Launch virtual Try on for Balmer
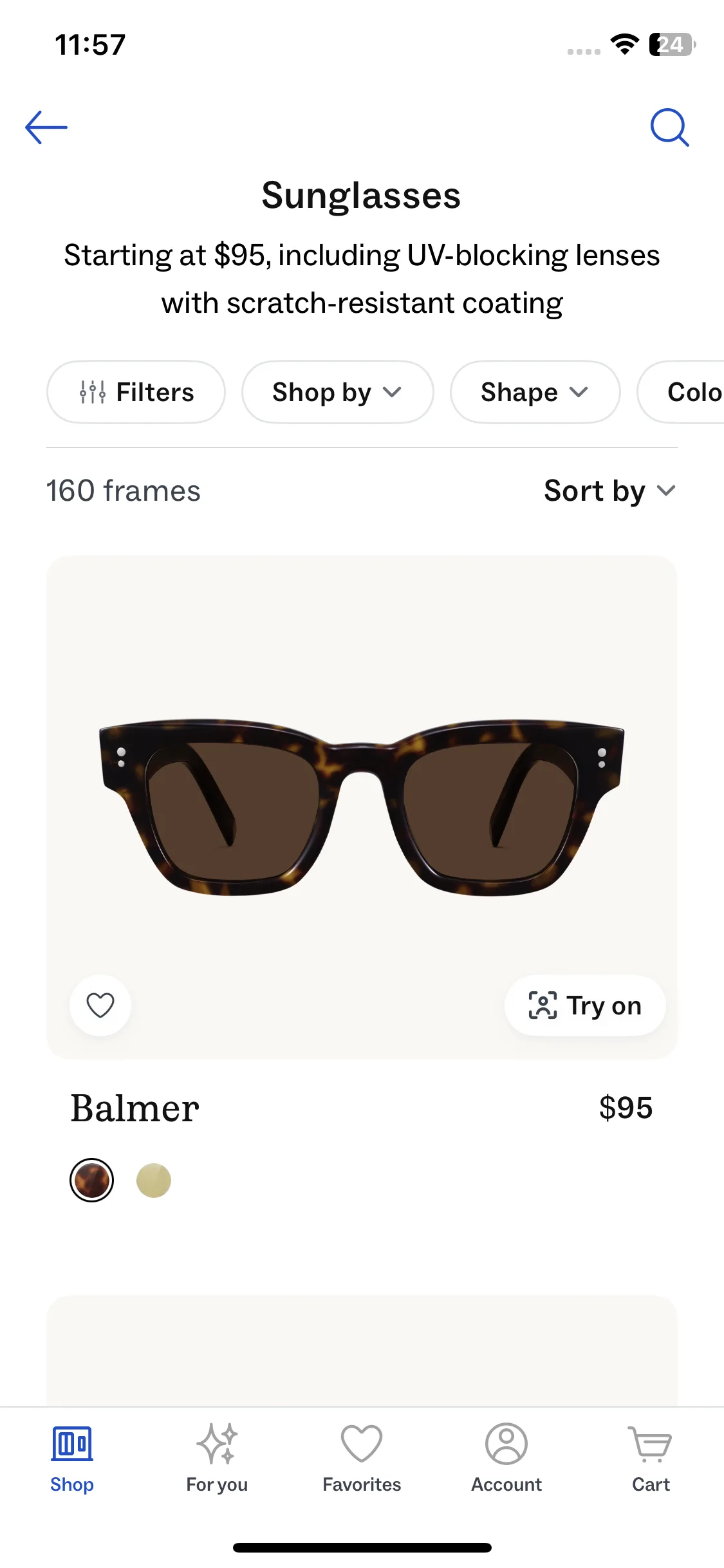 pos(585,1005)
